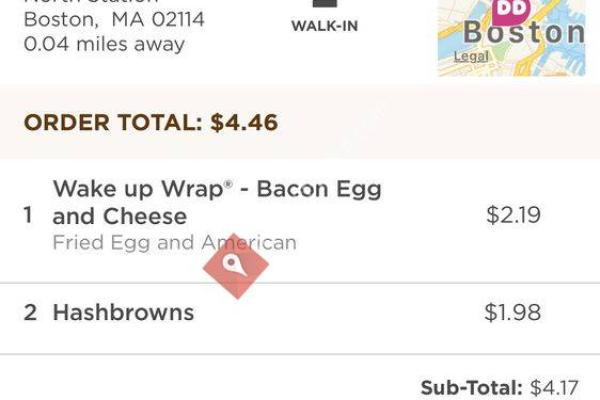
Task: Tap the Dunkin' DD map pin
Action: click(x=510, y=10)
